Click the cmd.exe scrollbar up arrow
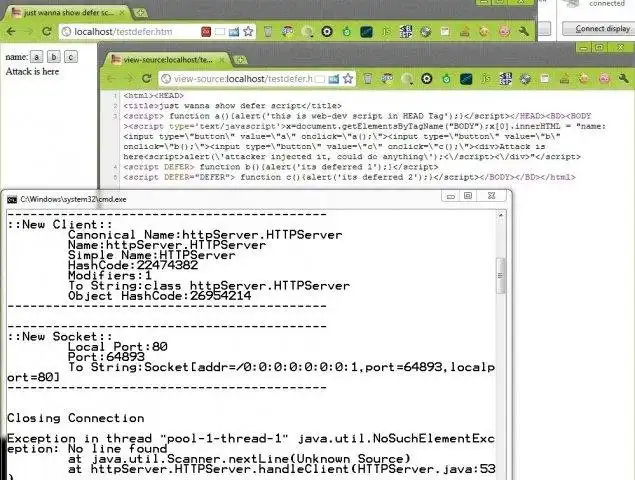Screen dimensions: 635x480 (x=501, y=215)
